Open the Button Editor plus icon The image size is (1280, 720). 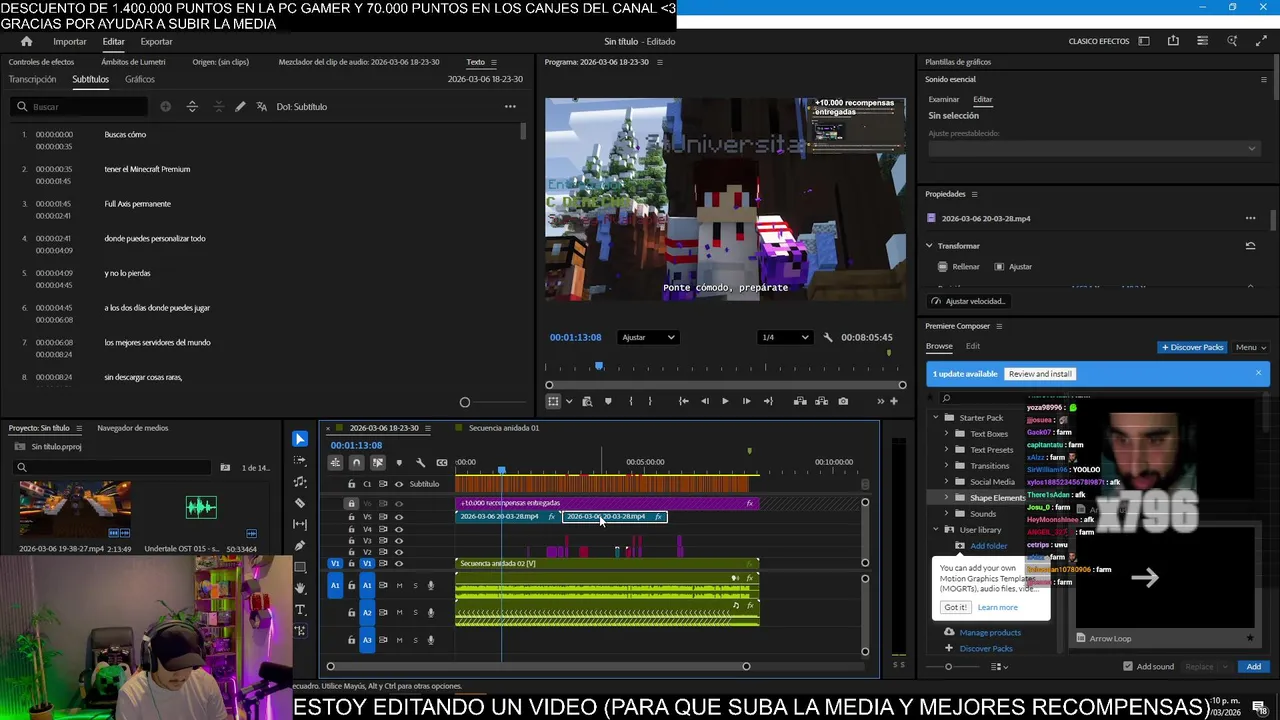pyautogui.click(x=894, y=401)
